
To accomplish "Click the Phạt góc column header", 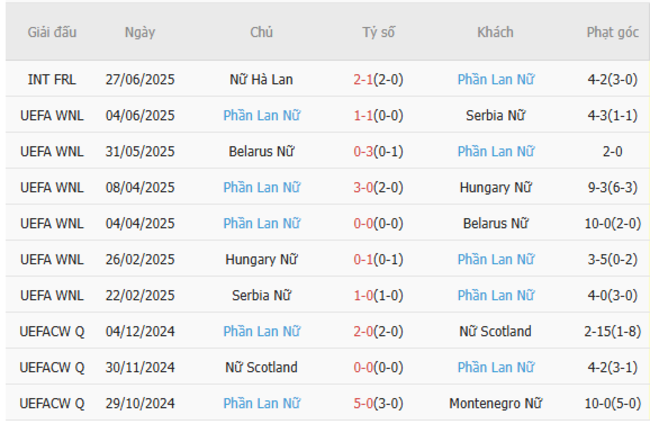I will [x=612, y=32].
